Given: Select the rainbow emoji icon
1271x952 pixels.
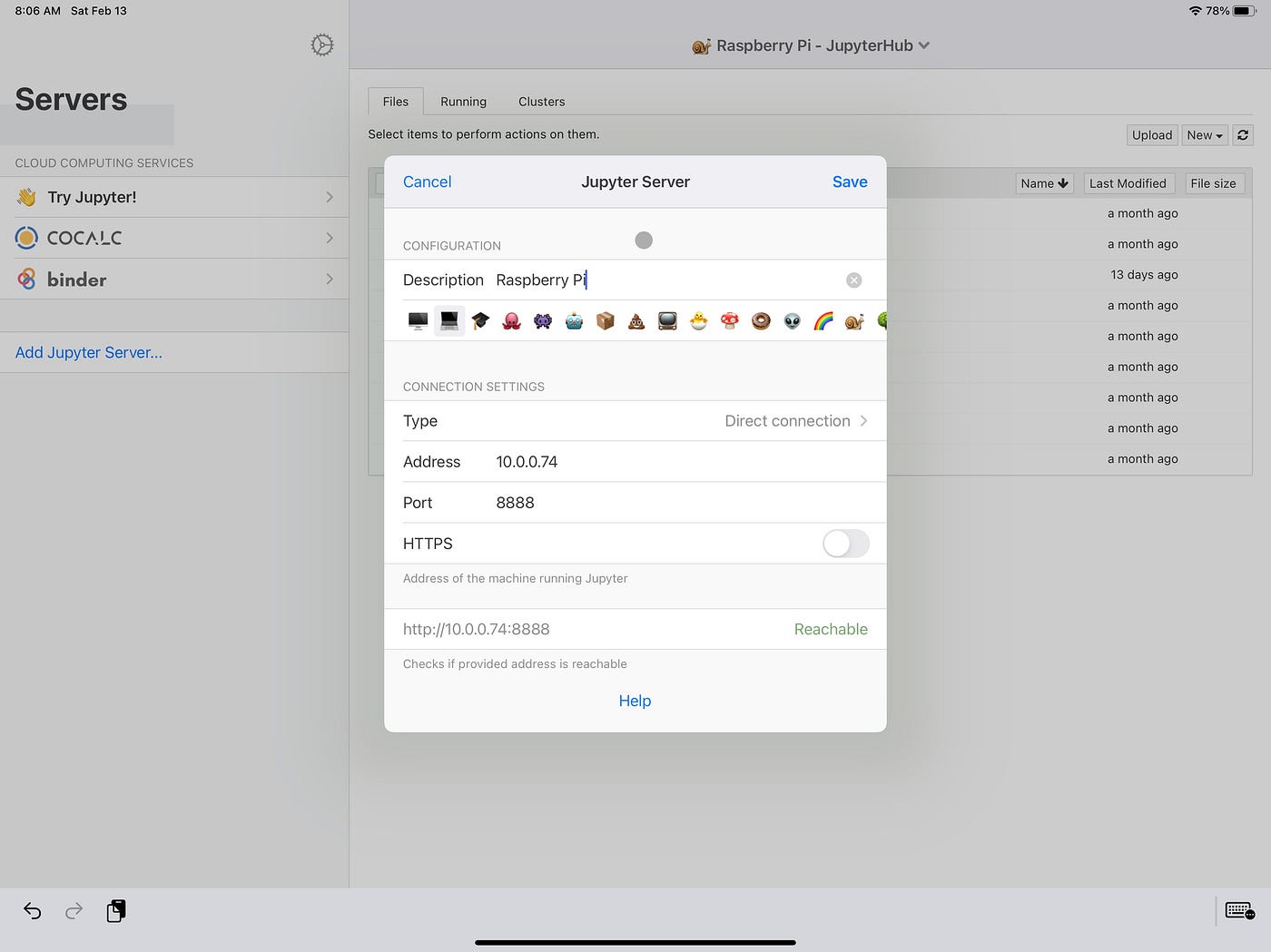Looking at the screenshot, I should [823, 320].
